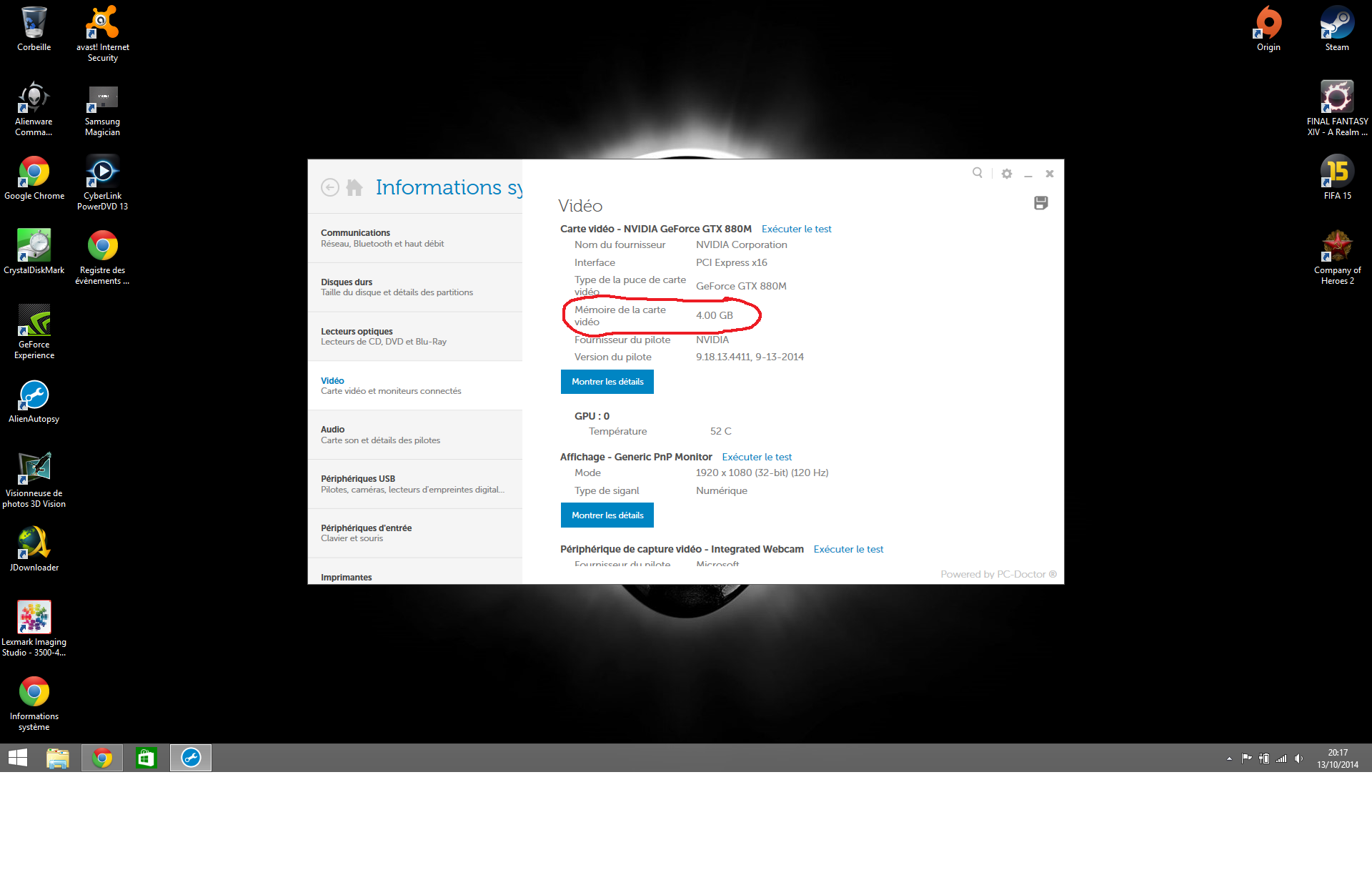
Task: Open Visionneuse de photos 3D Vision
Action: click(x=34, y=480)
